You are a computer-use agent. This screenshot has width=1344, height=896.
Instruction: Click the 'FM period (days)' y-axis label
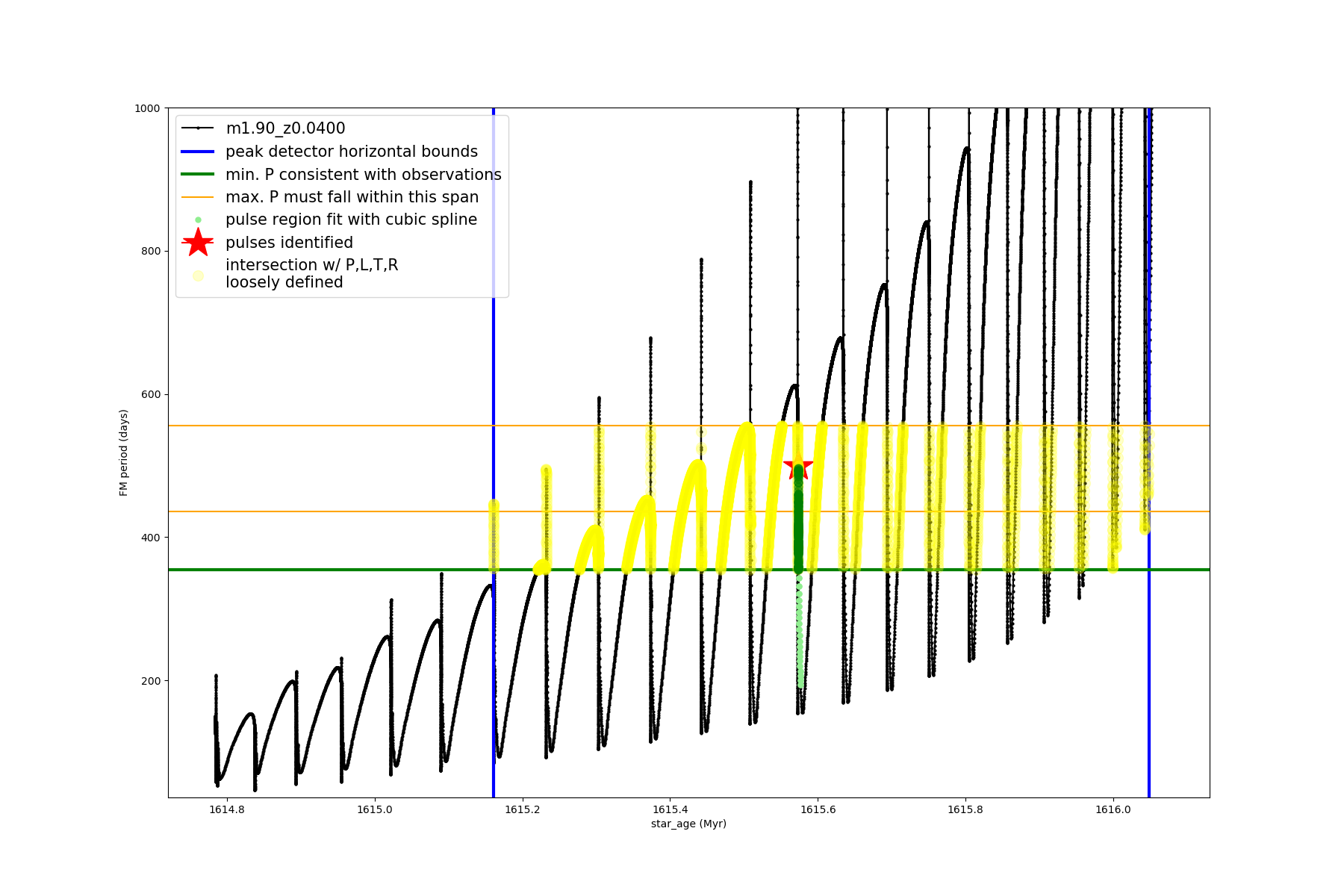[124, 452]
